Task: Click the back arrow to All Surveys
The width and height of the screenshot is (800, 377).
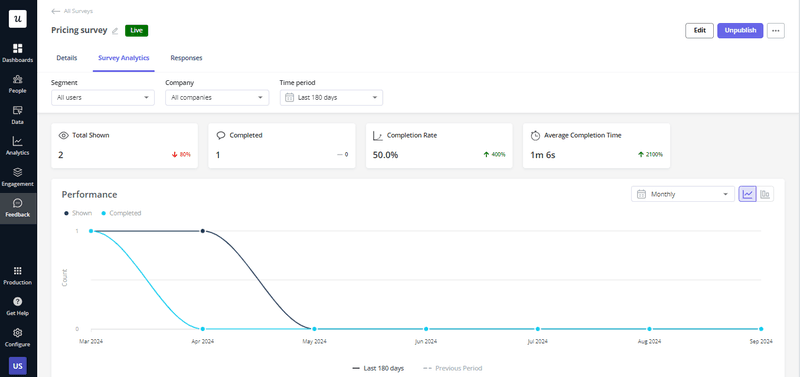Action: pyautogui.click(x=56, y=11)
